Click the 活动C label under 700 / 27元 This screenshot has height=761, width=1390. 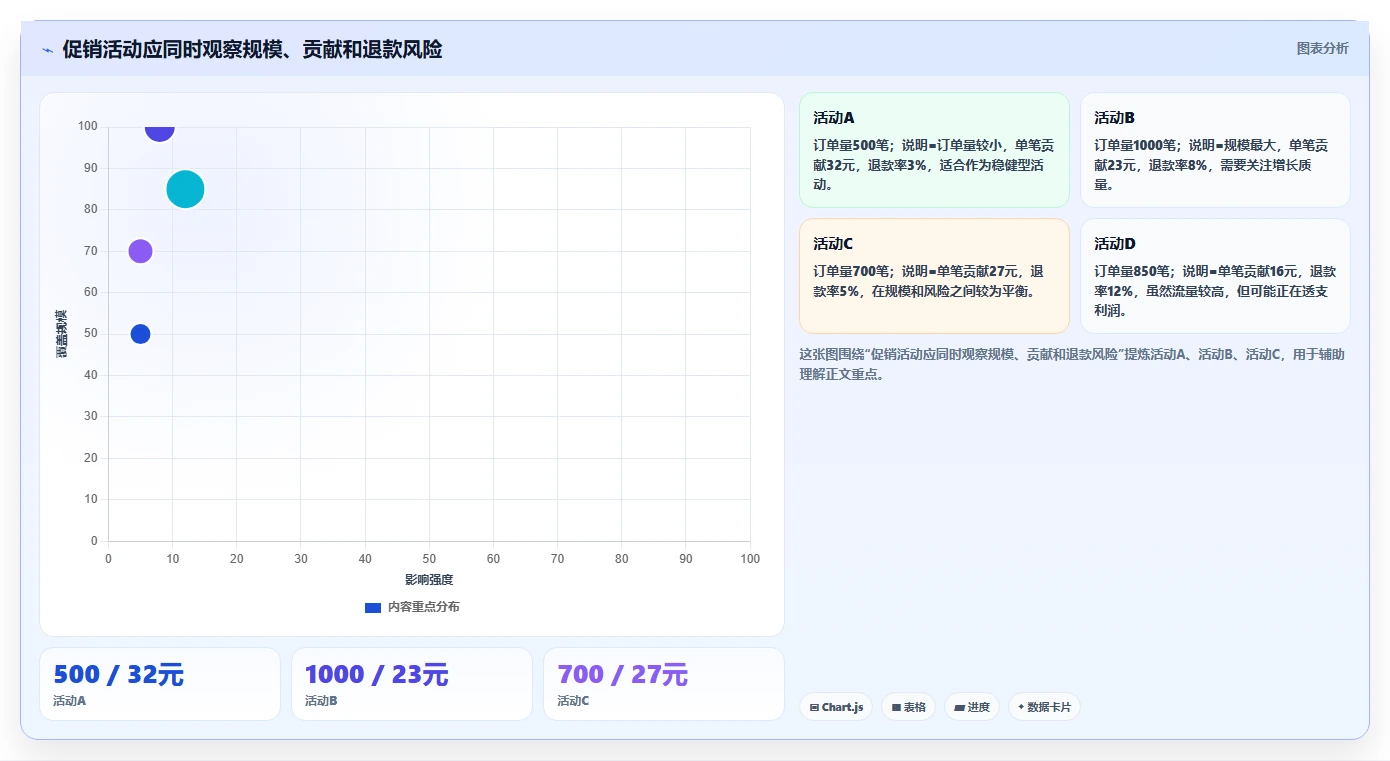[x=573, y=701]
